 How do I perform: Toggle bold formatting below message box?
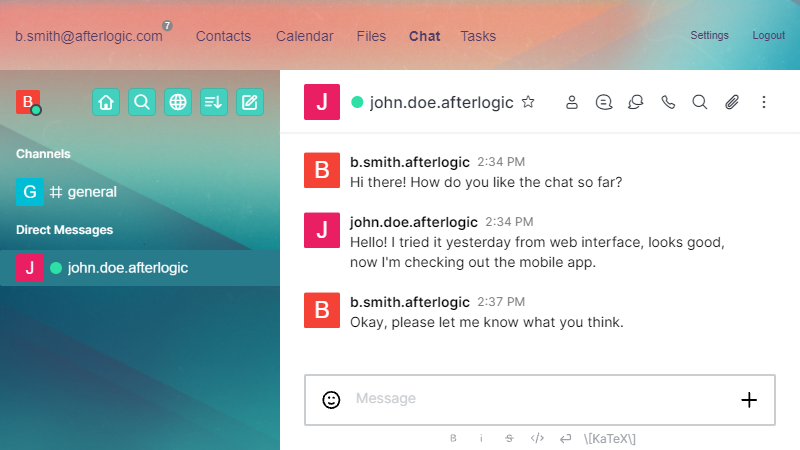[453, 438]
